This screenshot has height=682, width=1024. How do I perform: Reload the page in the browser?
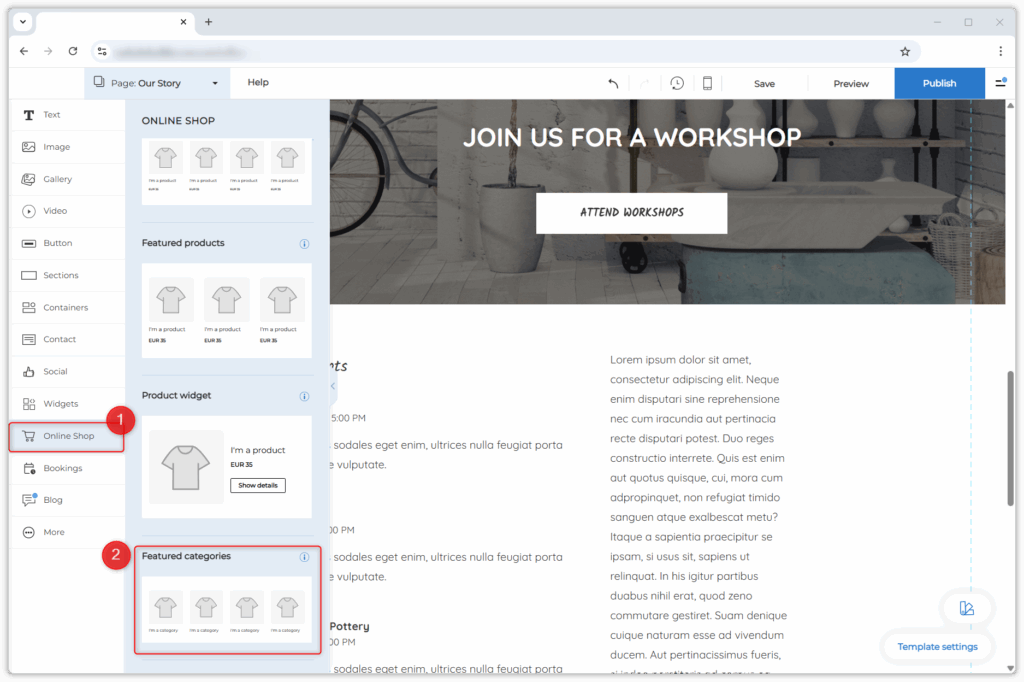[73, 51]
